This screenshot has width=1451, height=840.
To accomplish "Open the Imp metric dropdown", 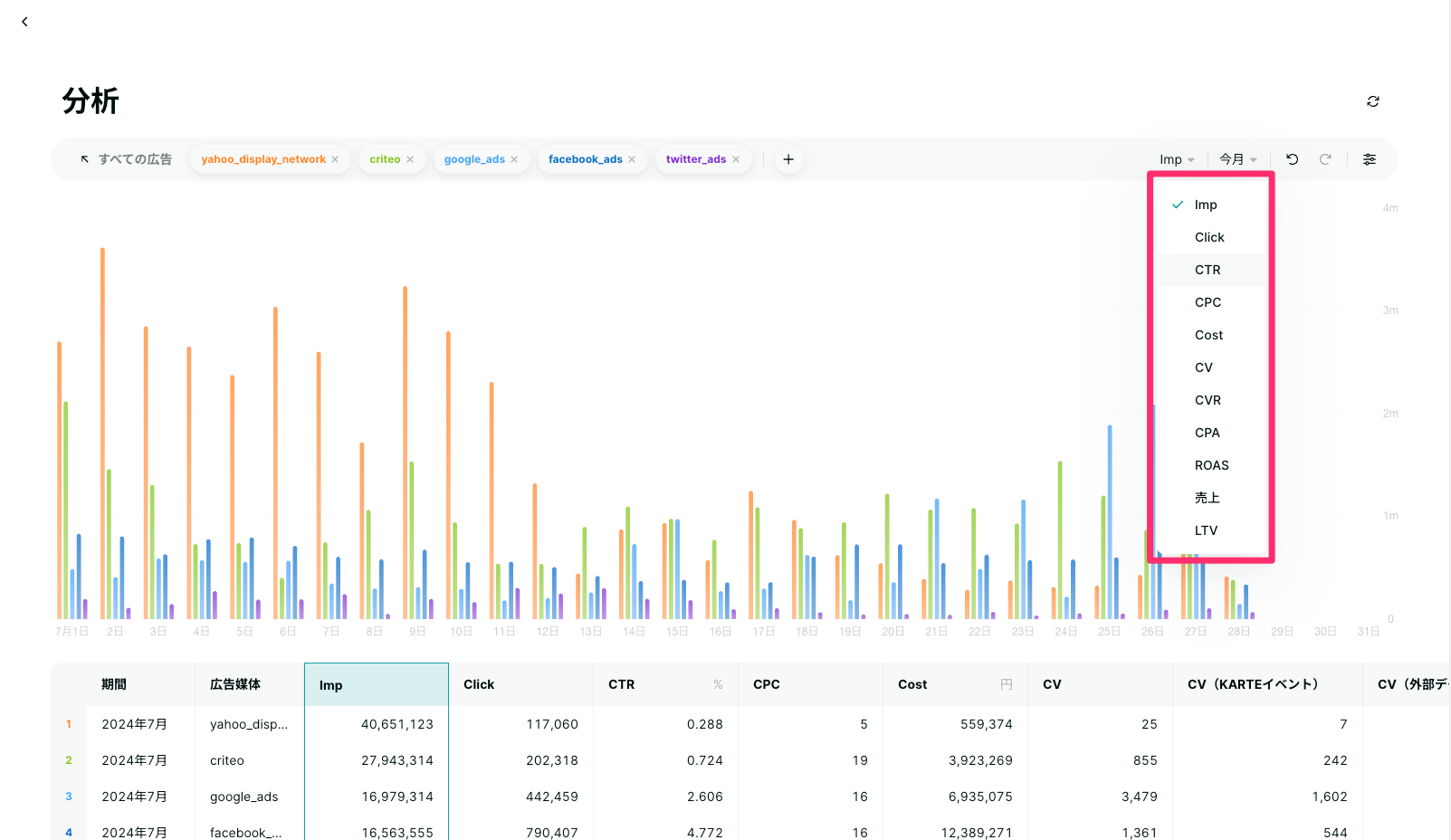I will coord(1177,159).
